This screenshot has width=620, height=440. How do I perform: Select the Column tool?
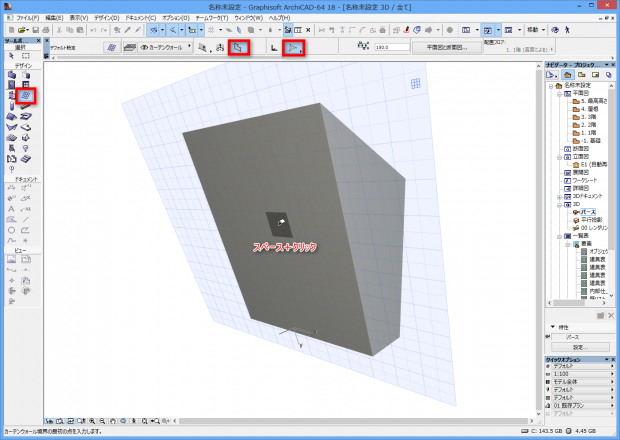click(11, 106)
